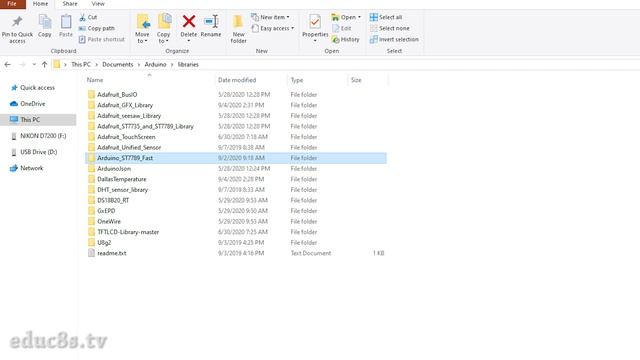Open the File tab
The height and width of the screenshot is (360, 640).
(x=12, y=4)
